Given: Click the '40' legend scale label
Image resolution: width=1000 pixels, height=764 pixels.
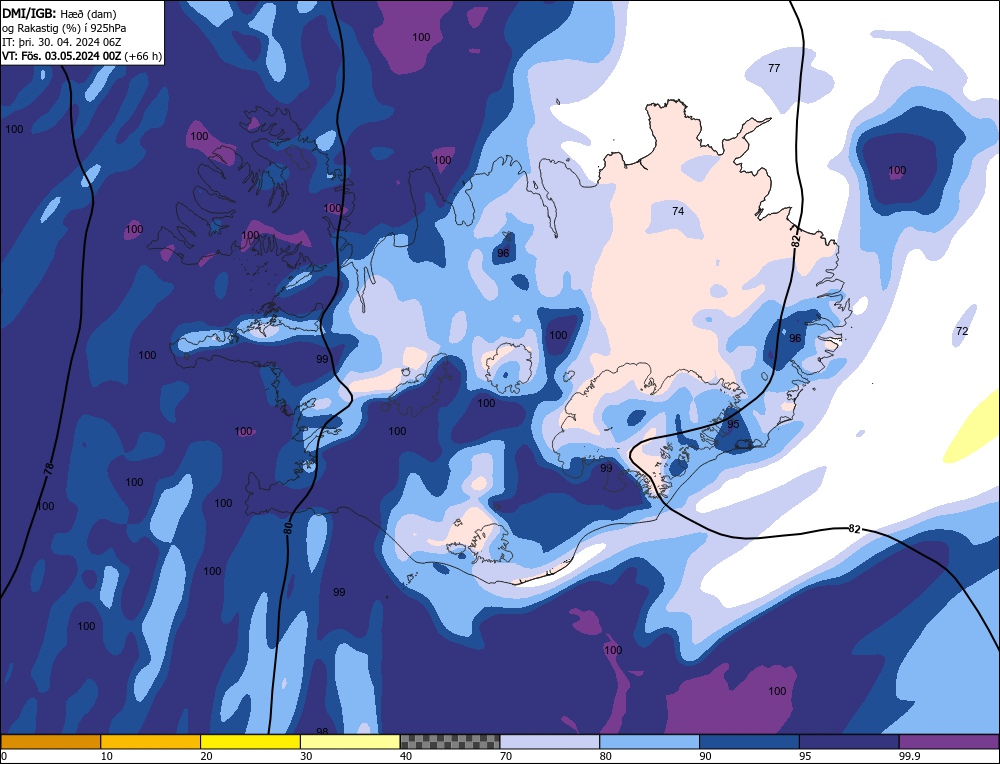Looking at the screenshot, I should (406, 756).
